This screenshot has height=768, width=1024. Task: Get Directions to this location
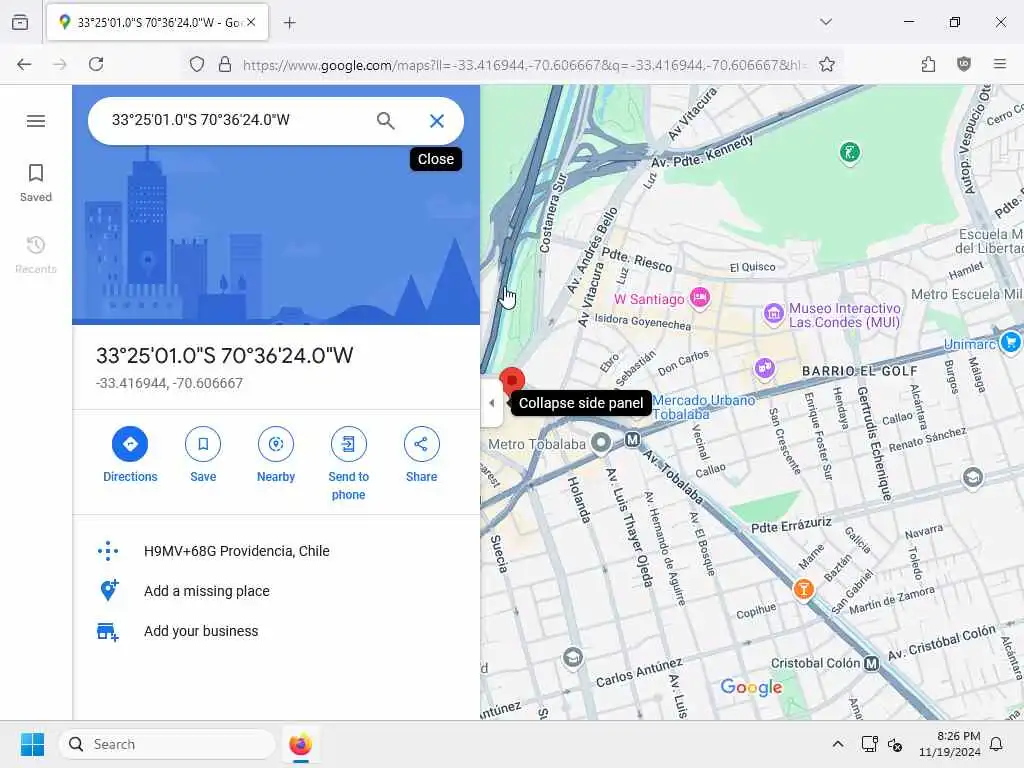tap(130, 455)
